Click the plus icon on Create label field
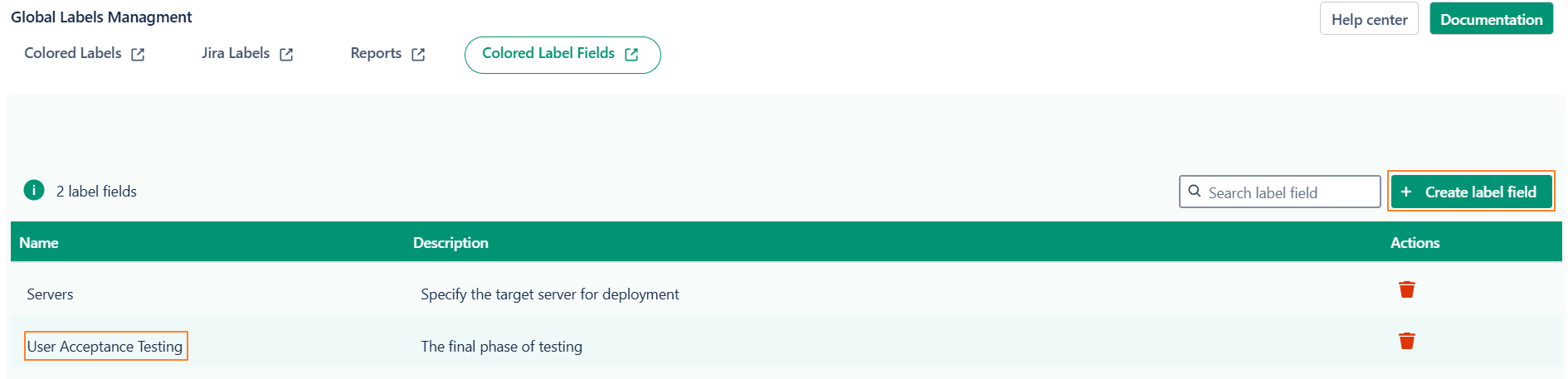The width and height of the screenshot is (1568, 379). click(1406, 192)
